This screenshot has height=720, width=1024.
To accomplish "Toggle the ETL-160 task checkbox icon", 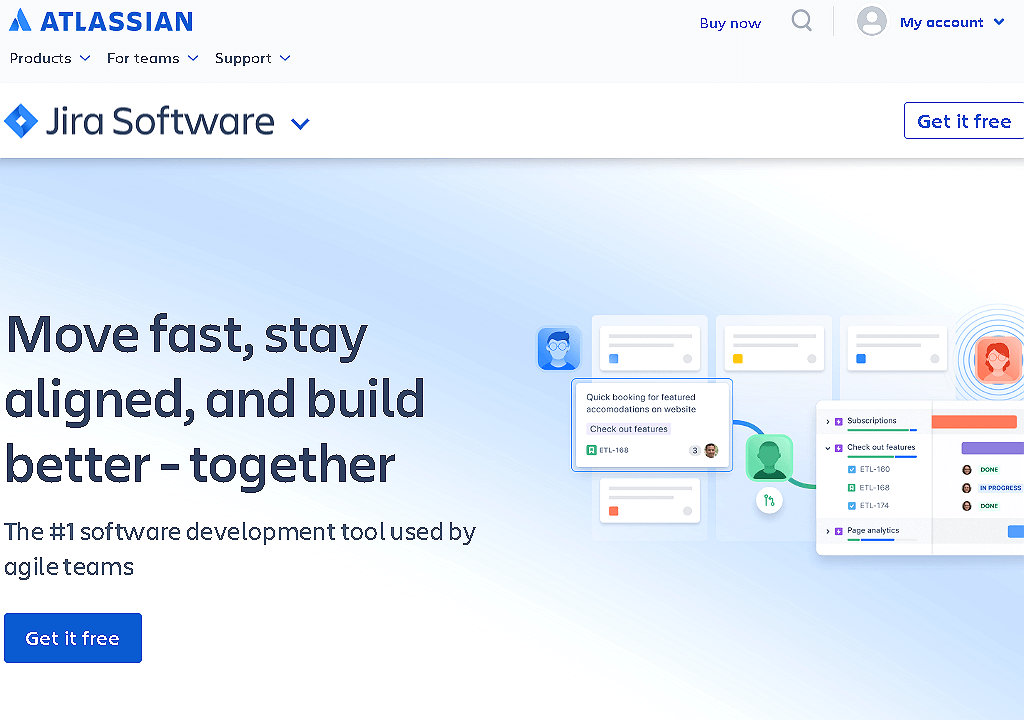I will (x=852, y=470).
